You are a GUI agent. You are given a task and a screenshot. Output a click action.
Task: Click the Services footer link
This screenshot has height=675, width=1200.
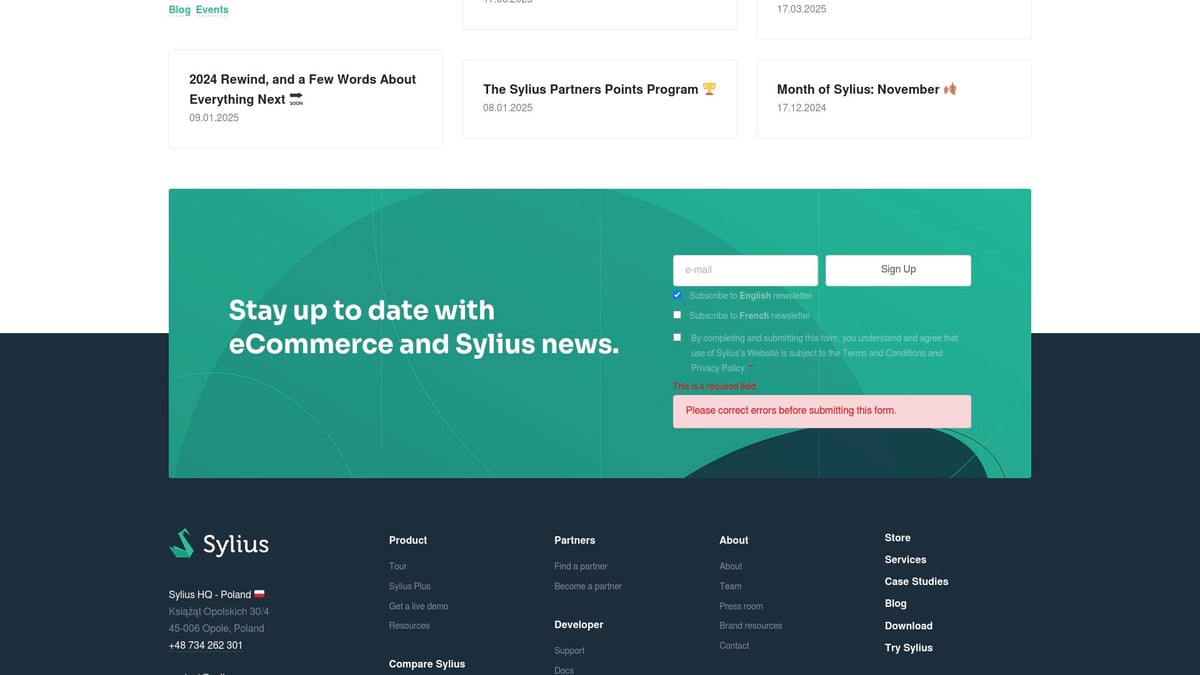(x=906, y=560)
